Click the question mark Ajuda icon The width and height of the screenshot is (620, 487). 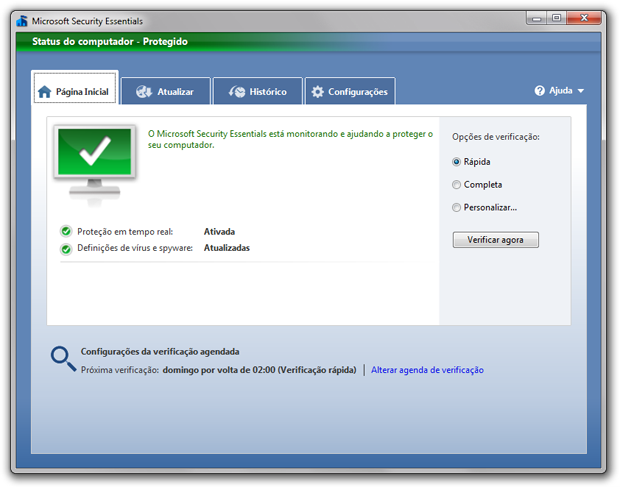539,91
